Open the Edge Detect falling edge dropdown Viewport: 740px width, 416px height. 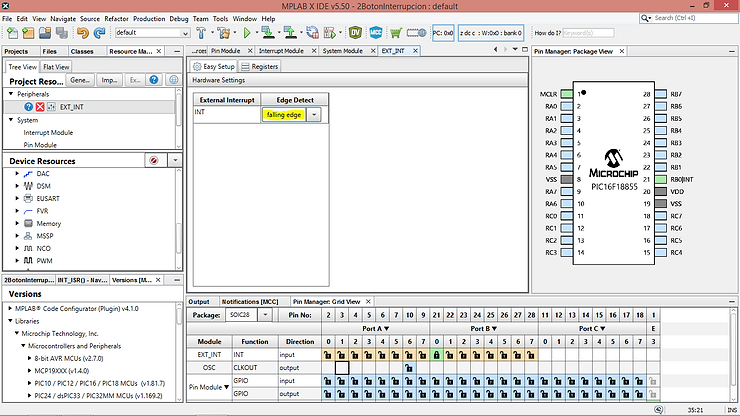[313, 115]
